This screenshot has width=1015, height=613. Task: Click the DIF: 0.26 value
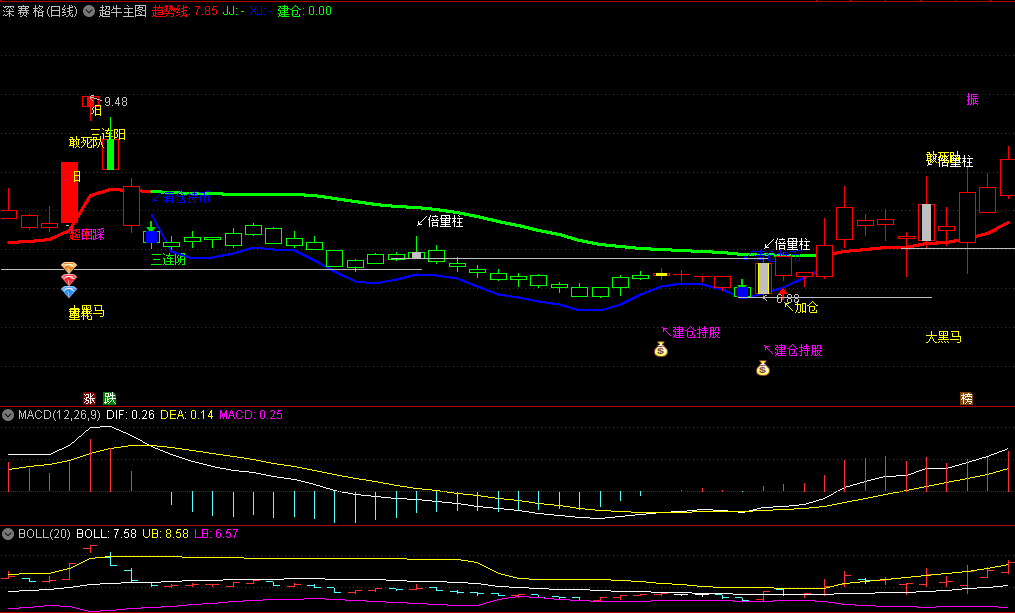click(130, 415)
